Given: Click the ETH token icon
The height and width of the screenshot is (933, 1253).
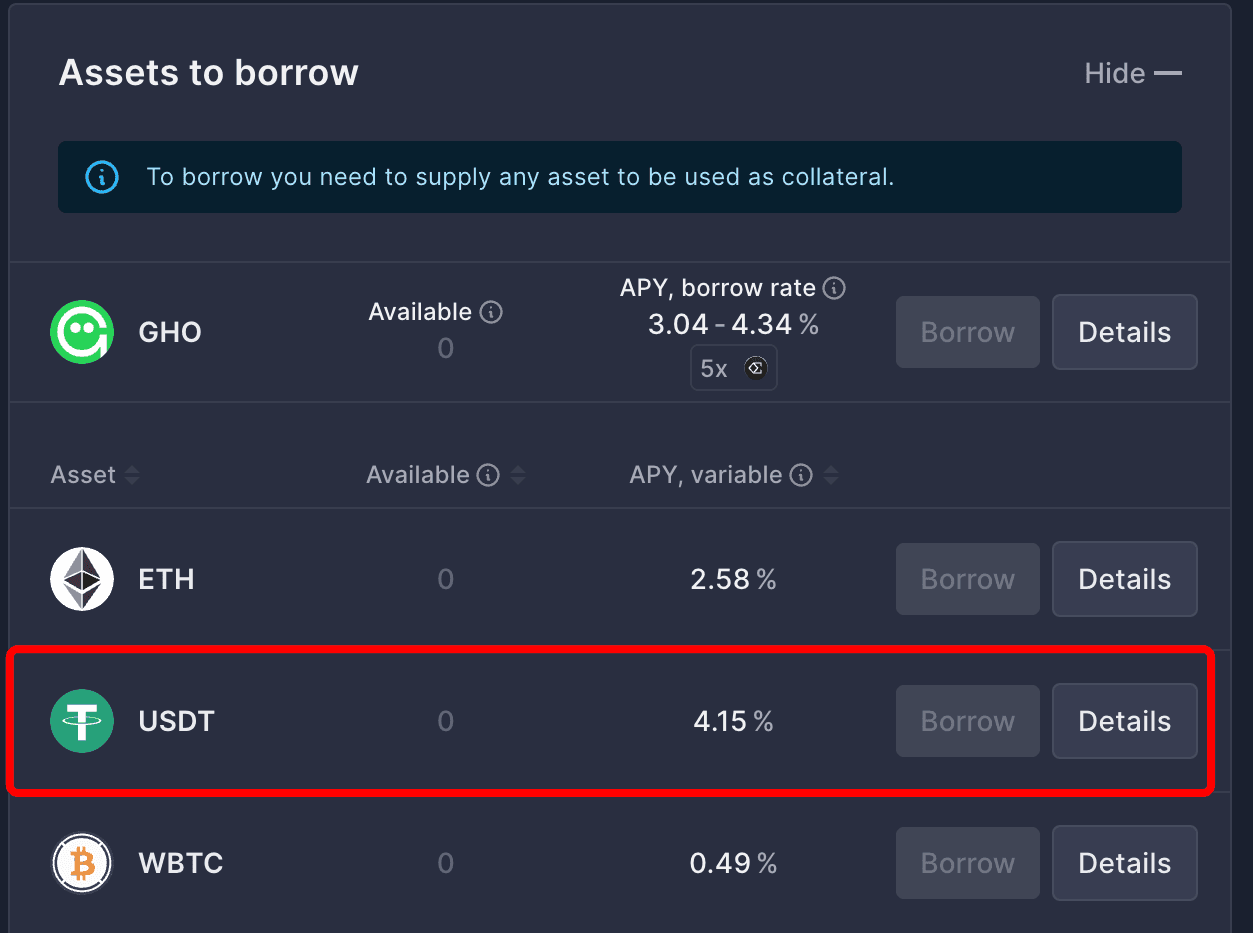Looking at the screenshot, I should (82, 579).
